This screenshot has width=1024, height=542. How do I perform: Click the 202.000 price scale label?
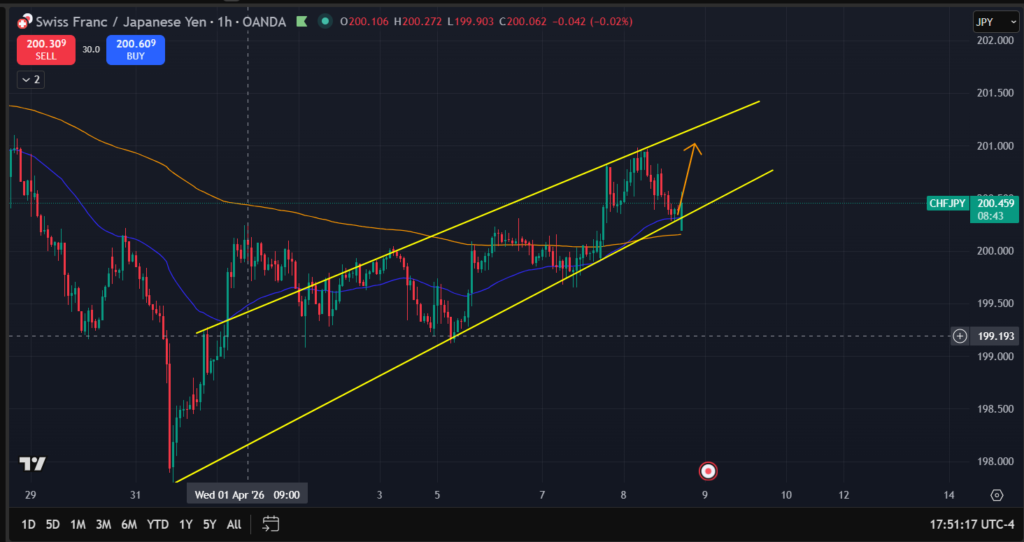coord(996,40)
